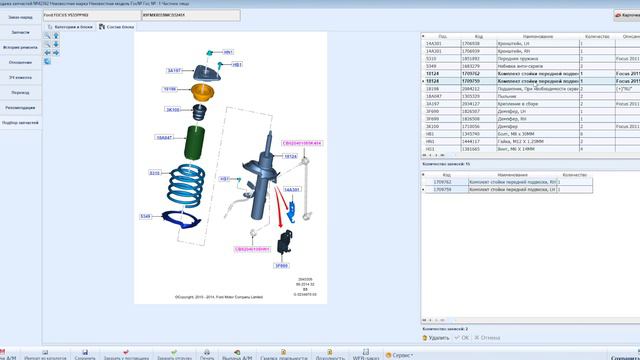
Task: Click the VIN number field
Action: [x=191, y=15]
